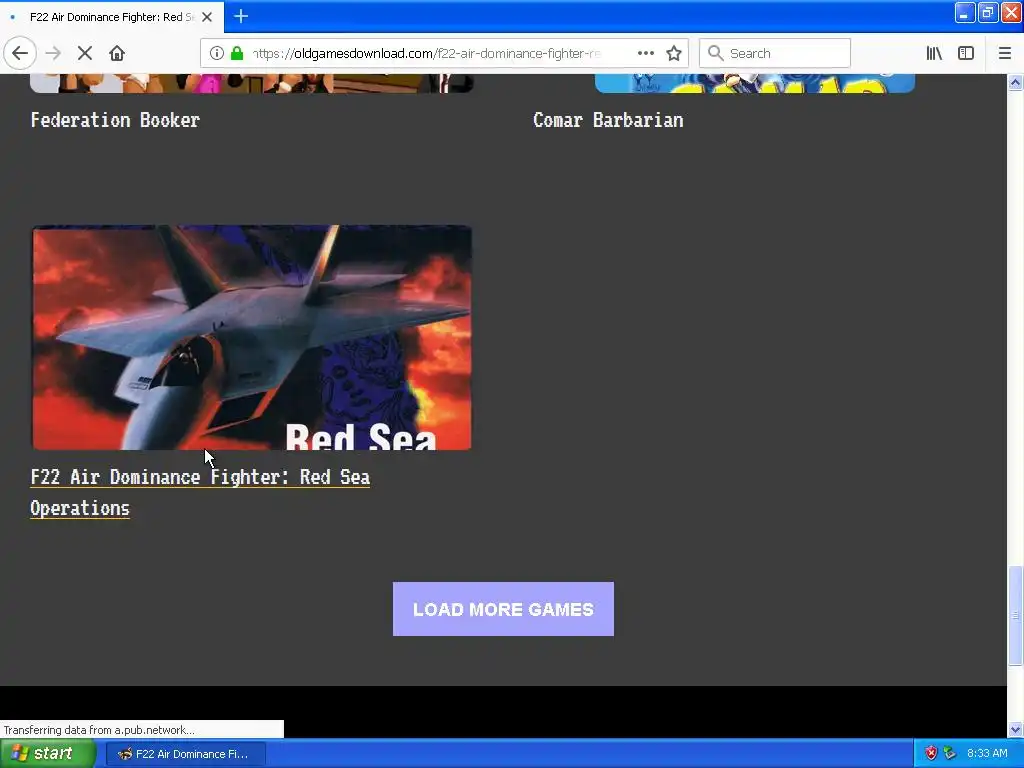The width and height of the screenshot is (1024, 768).
Task: Open the Firefox home page
Action: [x=117, y=53]
